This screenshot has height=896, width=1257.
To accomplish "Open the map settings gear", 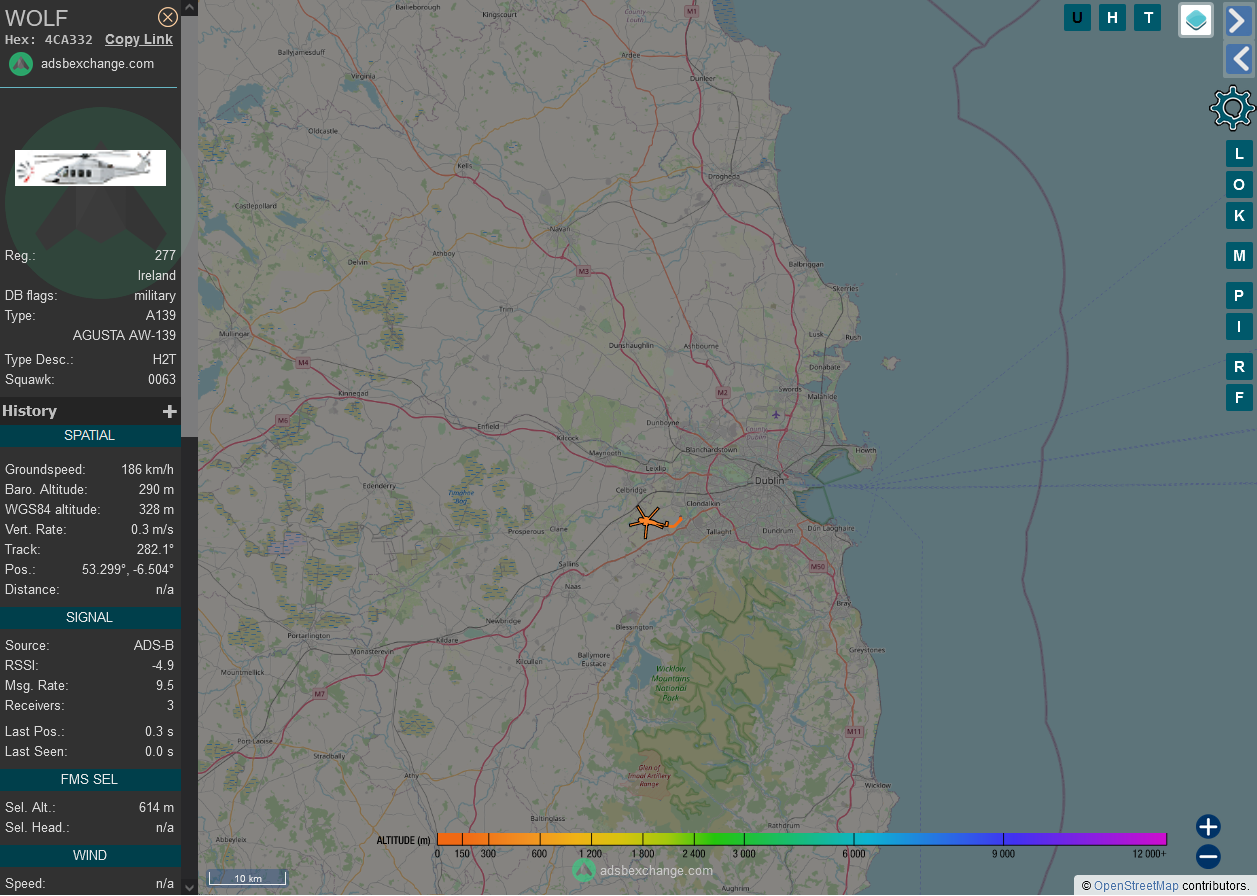I will click(1232, 108).
